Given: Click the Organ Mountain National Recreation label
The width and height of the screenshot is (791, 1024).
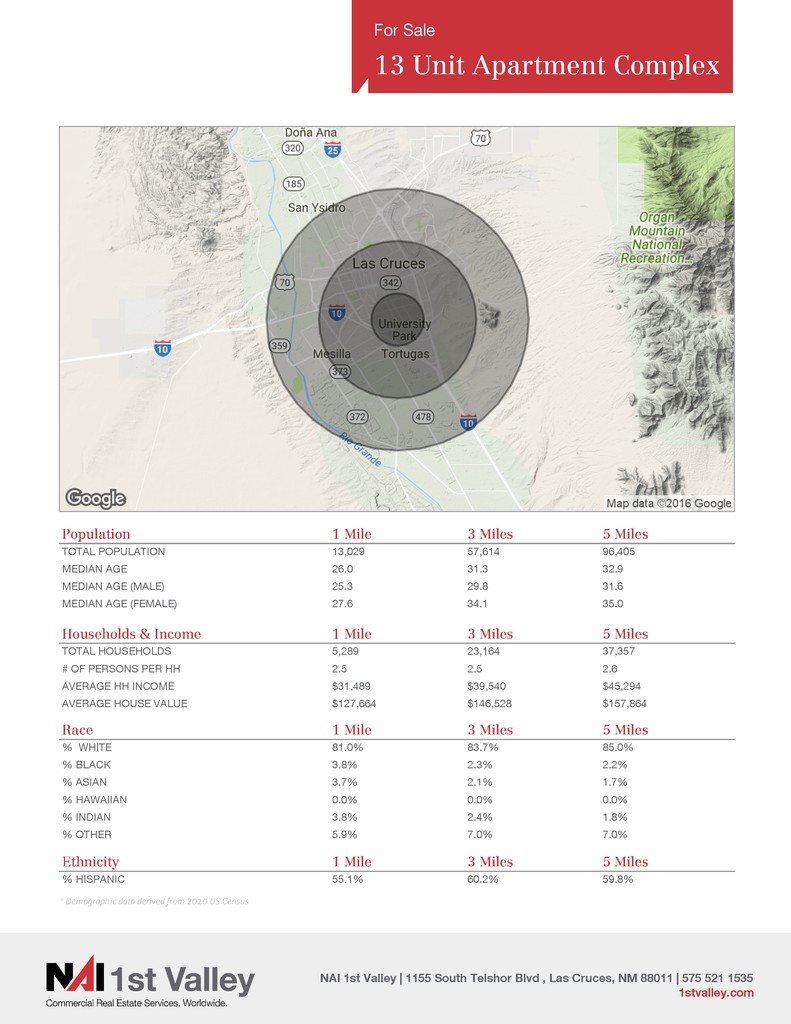Looking at the screenshot, I should tap(657, 238).
